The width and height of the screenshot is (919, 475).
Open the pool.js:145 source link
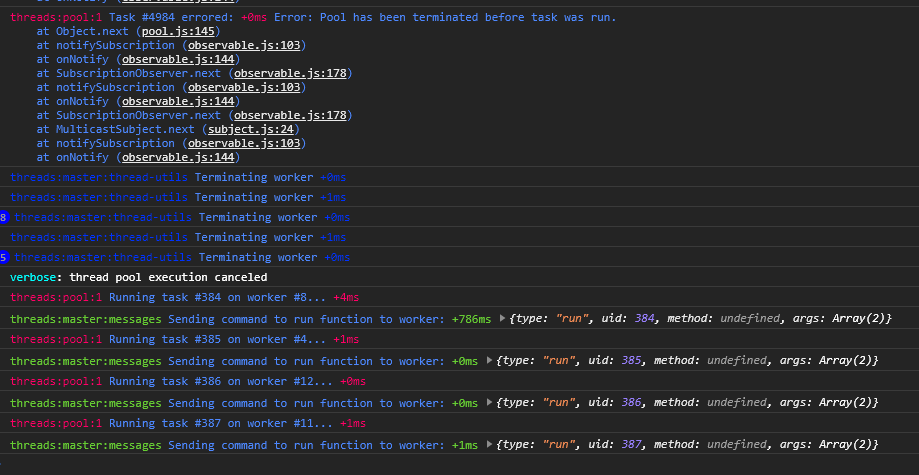(178, 31)
